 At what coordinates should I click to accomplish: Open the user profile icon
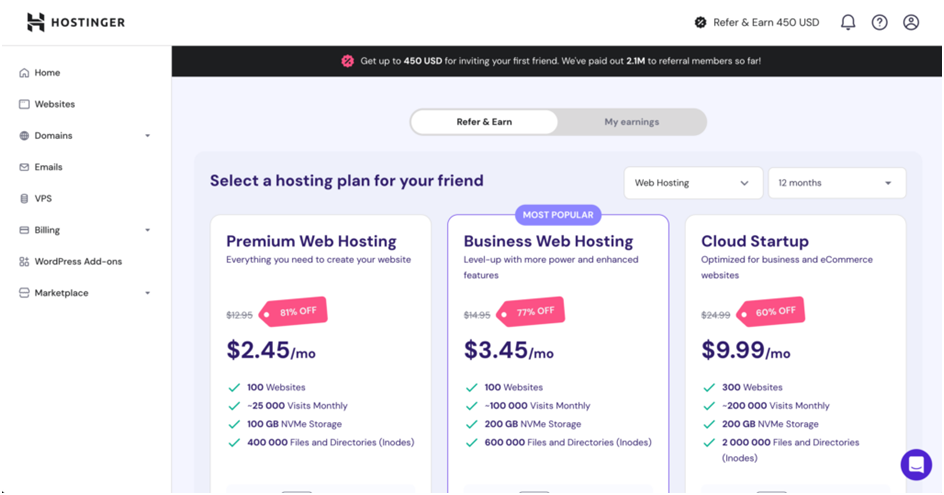[x=911, y=22]
